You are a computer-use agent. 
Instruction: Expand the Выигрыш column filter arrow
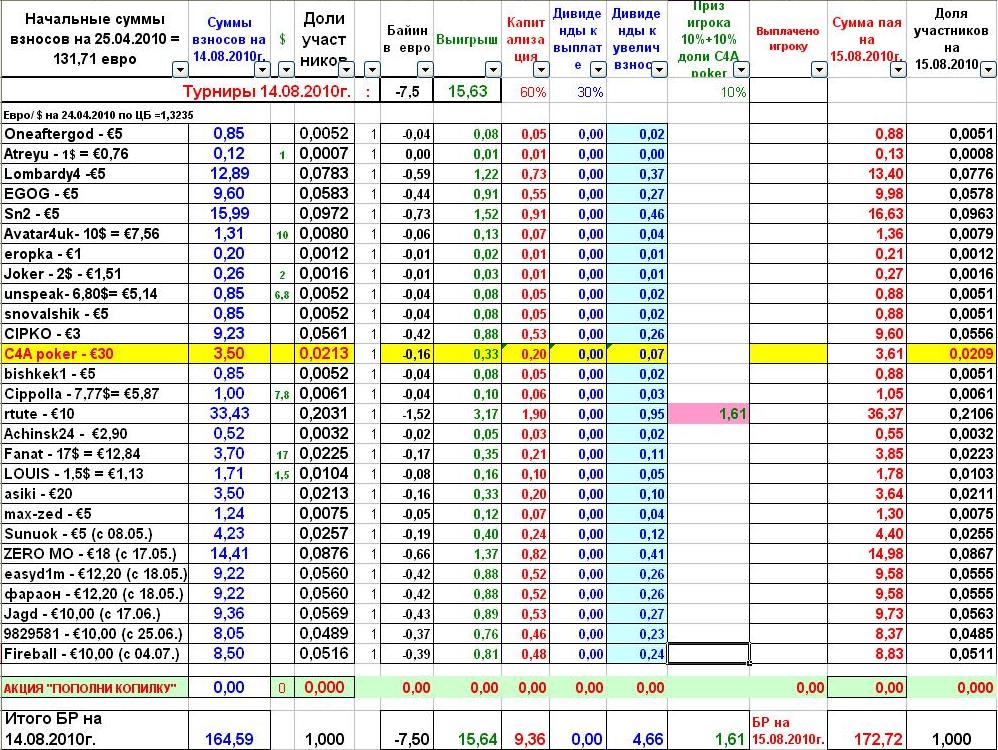(x=493, y=69)
